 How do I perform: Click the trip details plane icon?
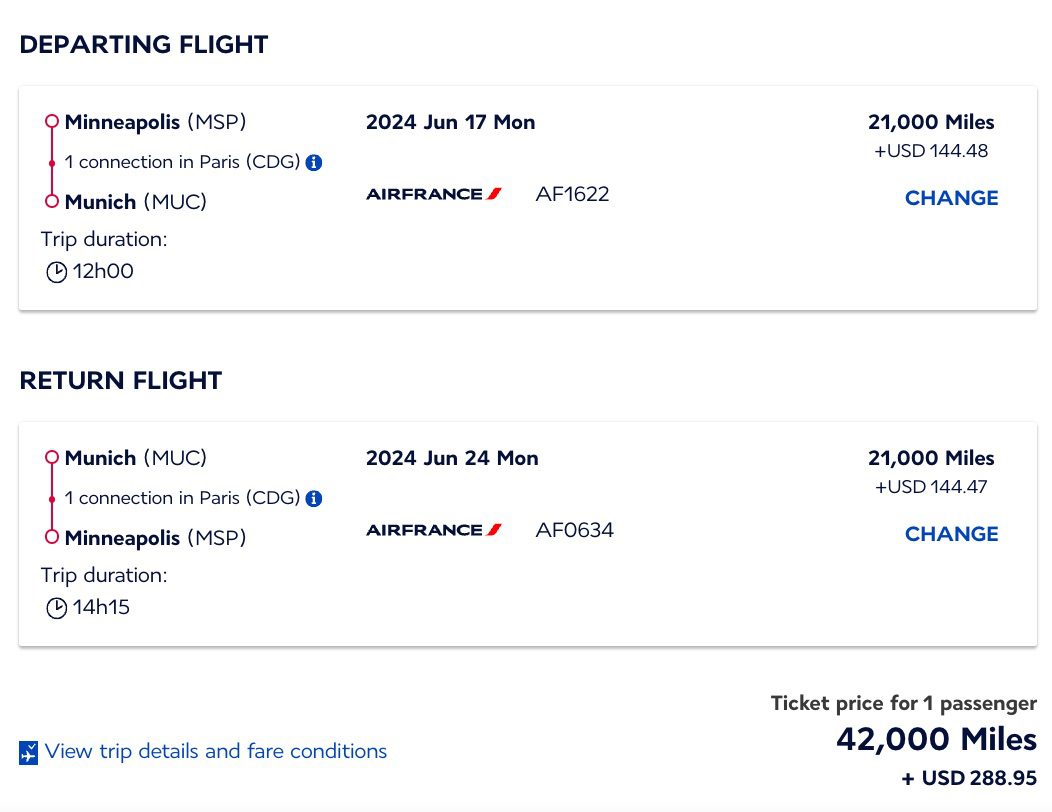[29, 751]
